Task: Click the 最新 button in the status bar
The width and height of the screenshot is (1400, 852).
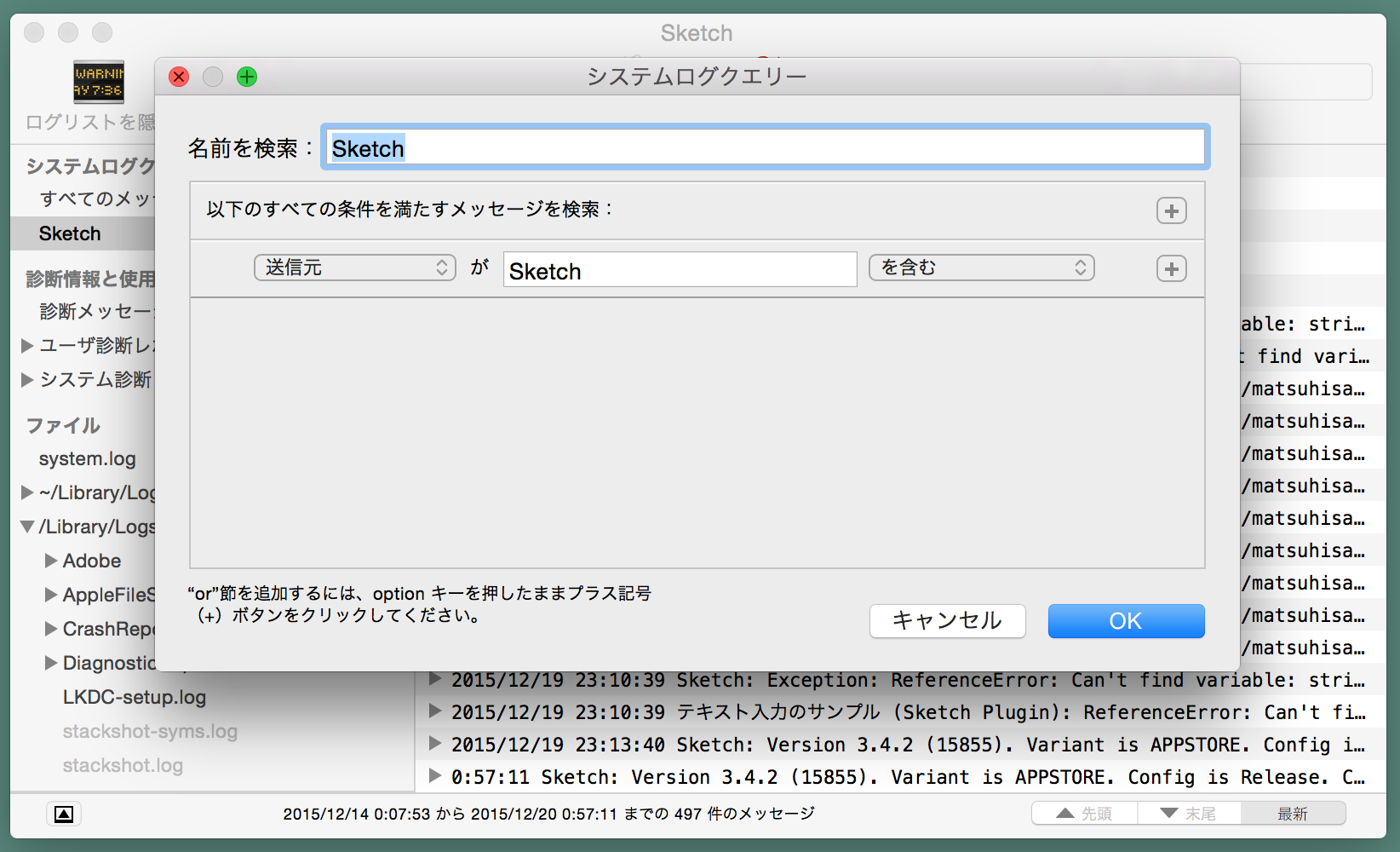Action: [1293, 814]
